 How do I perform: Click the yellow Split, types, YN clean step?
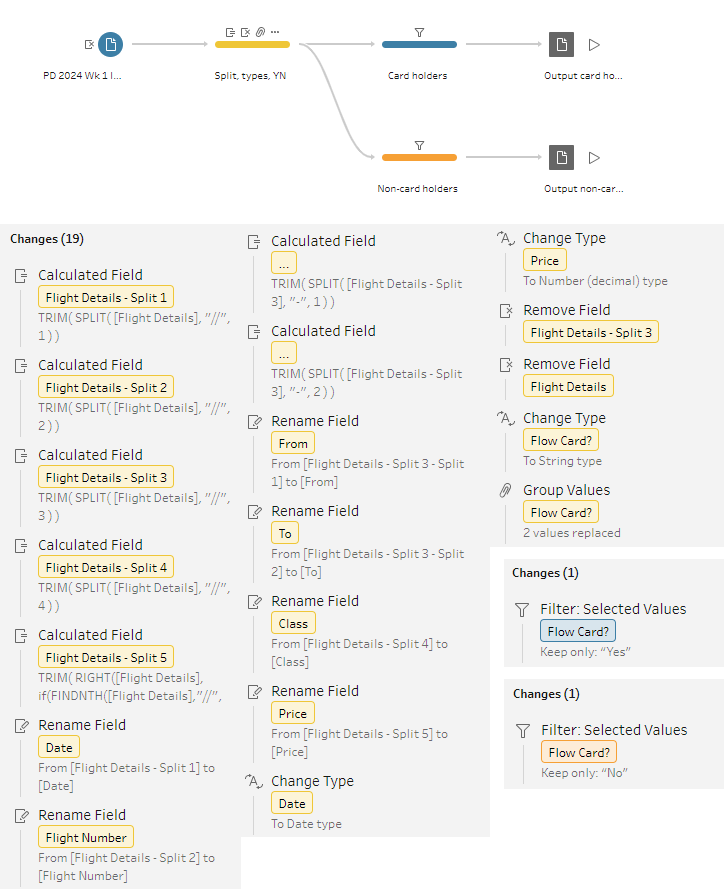[252, 45]
